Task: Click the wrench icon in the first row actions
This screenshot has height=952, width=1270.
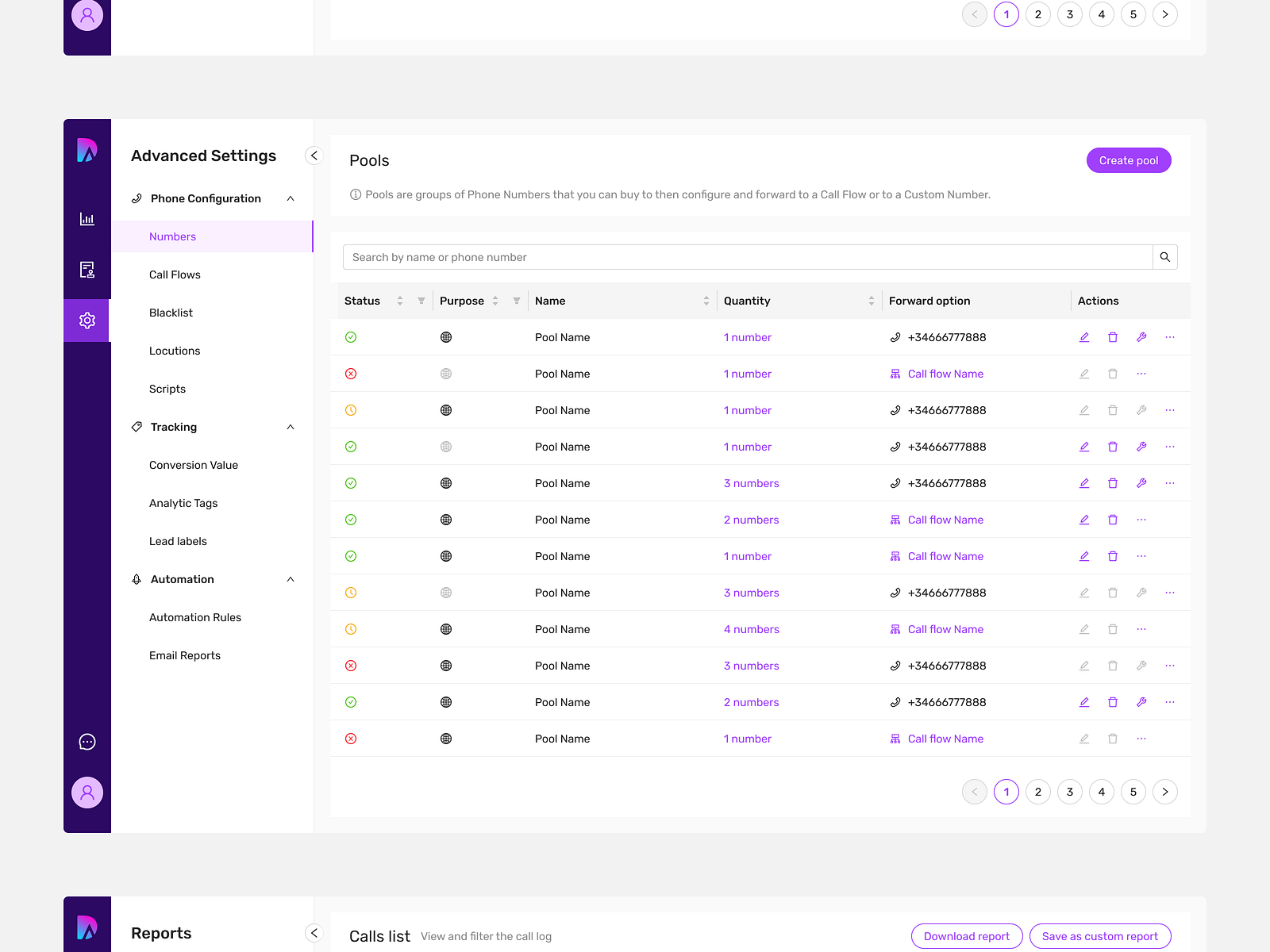Action: (1141, 337)
